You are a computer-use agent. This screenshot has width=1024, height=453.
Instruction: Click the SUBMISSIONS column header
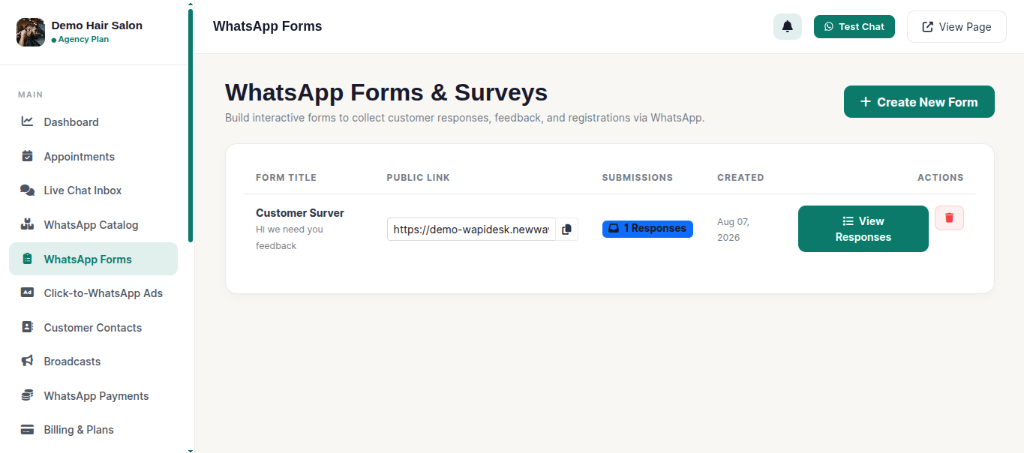[x=637, y=178]
